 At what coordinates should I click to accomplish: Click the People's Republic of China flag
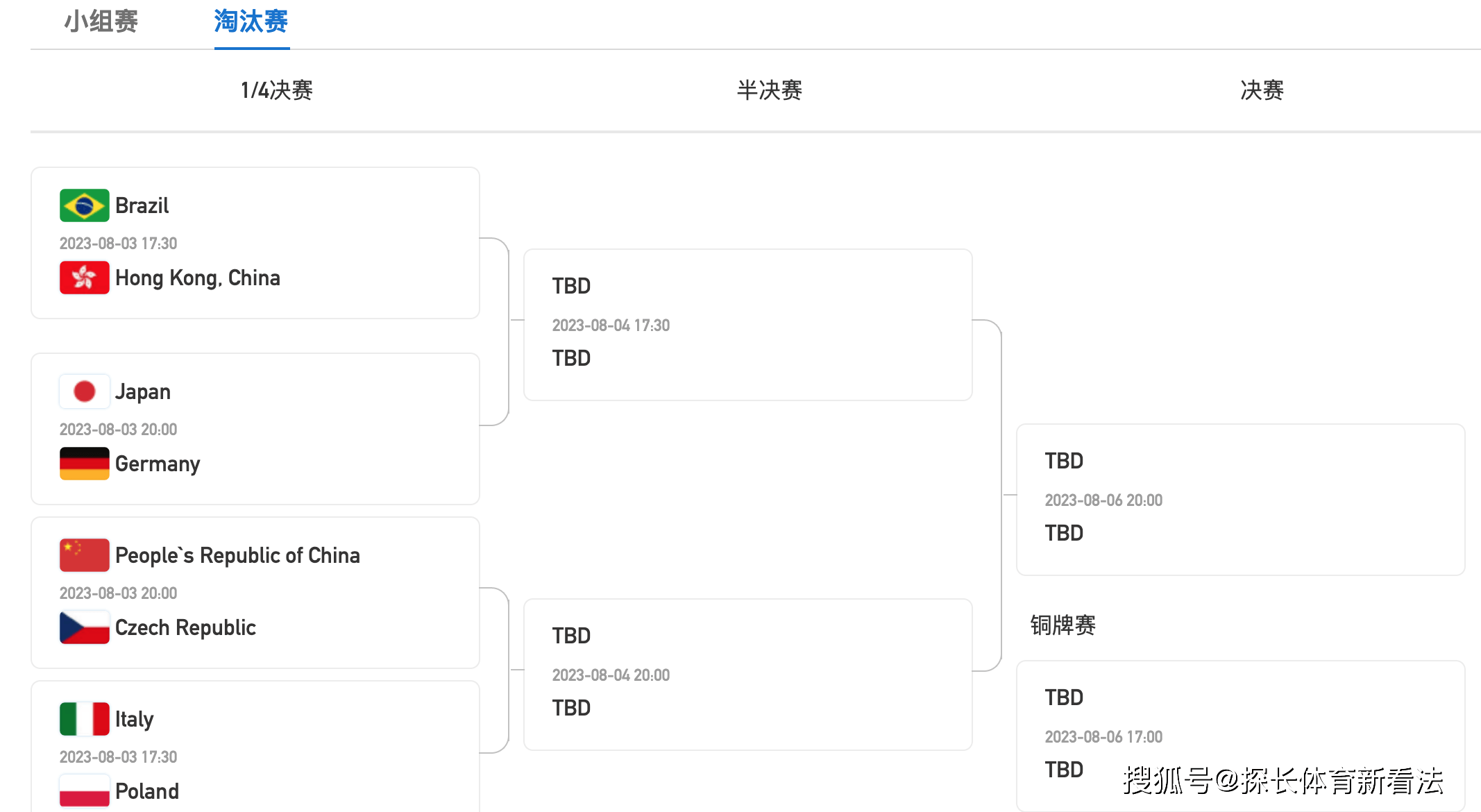click(x=84, y=555)
